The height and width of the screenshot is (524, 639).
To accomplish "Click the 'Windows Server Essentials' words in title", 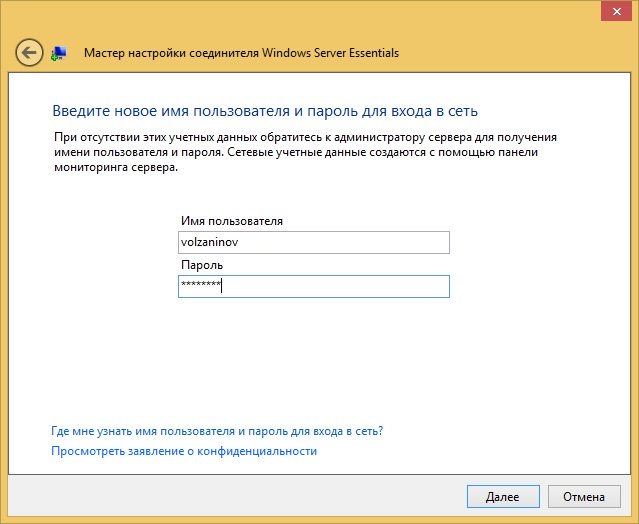I will (330, 53).
